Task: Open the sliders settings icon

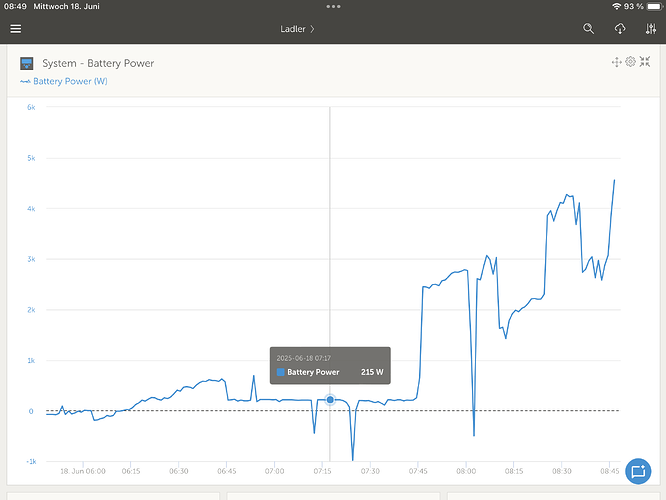Action: pyautogui.click(x=651, y=29)
